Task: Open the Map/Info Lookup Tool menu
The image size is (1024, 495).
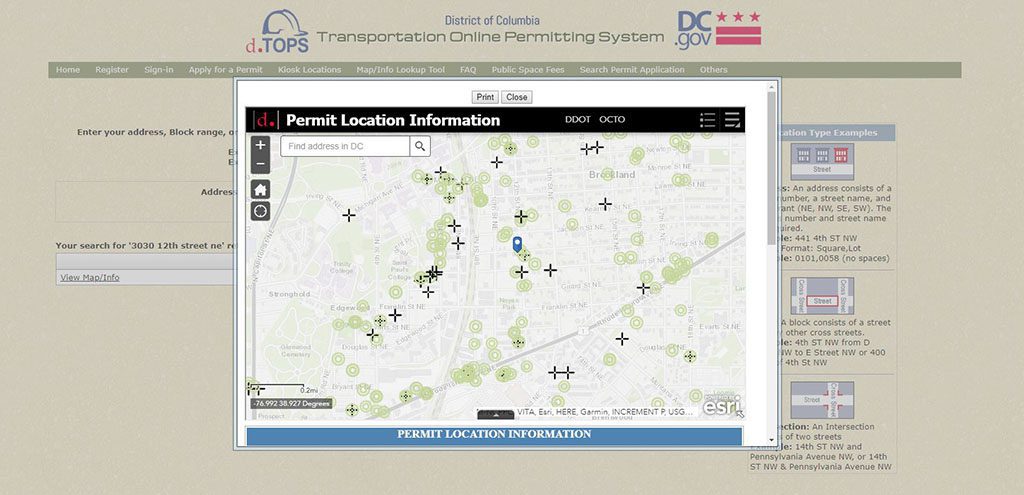Action: 400,70
